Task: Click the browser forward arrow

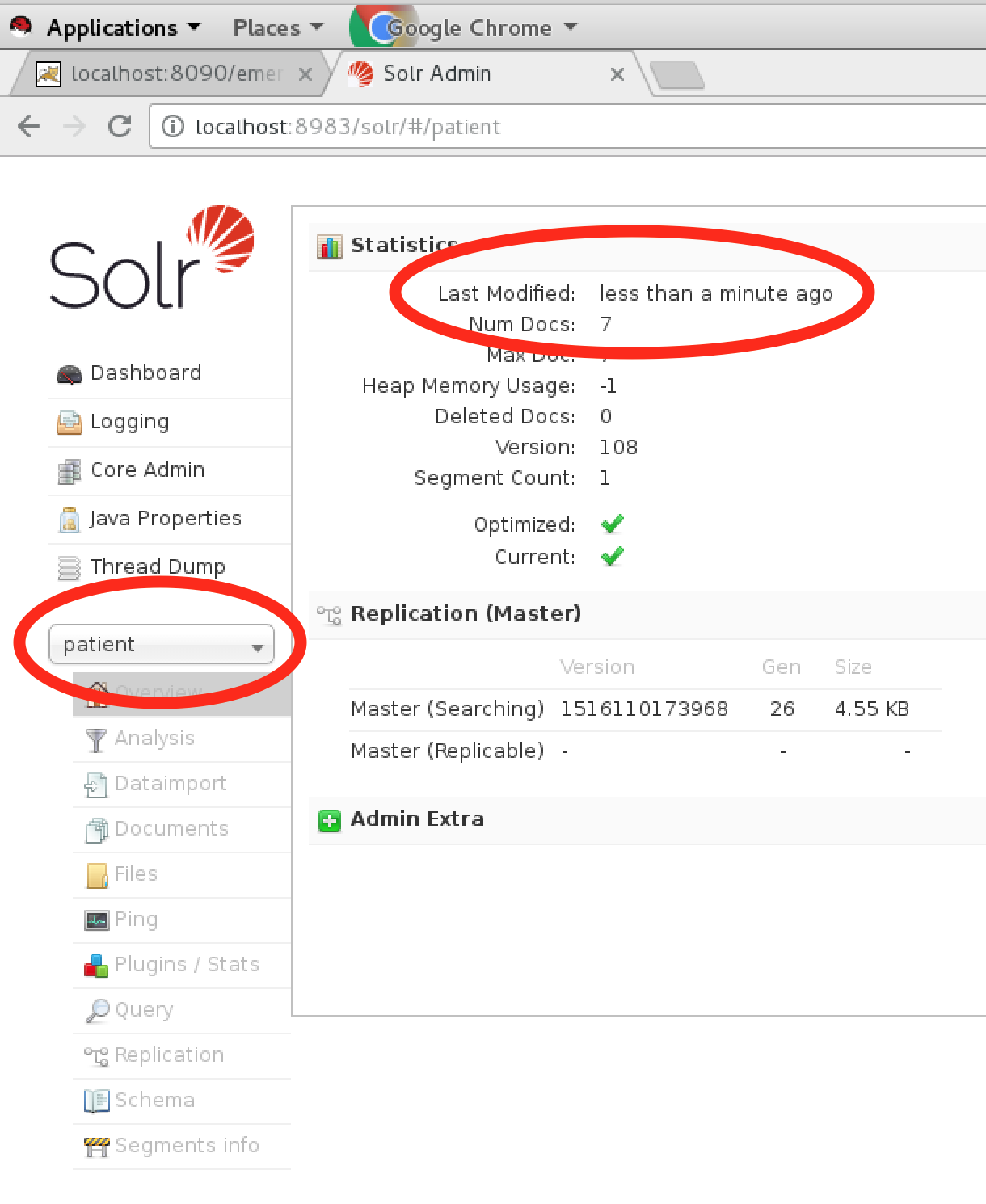Action: pos(74,127)
